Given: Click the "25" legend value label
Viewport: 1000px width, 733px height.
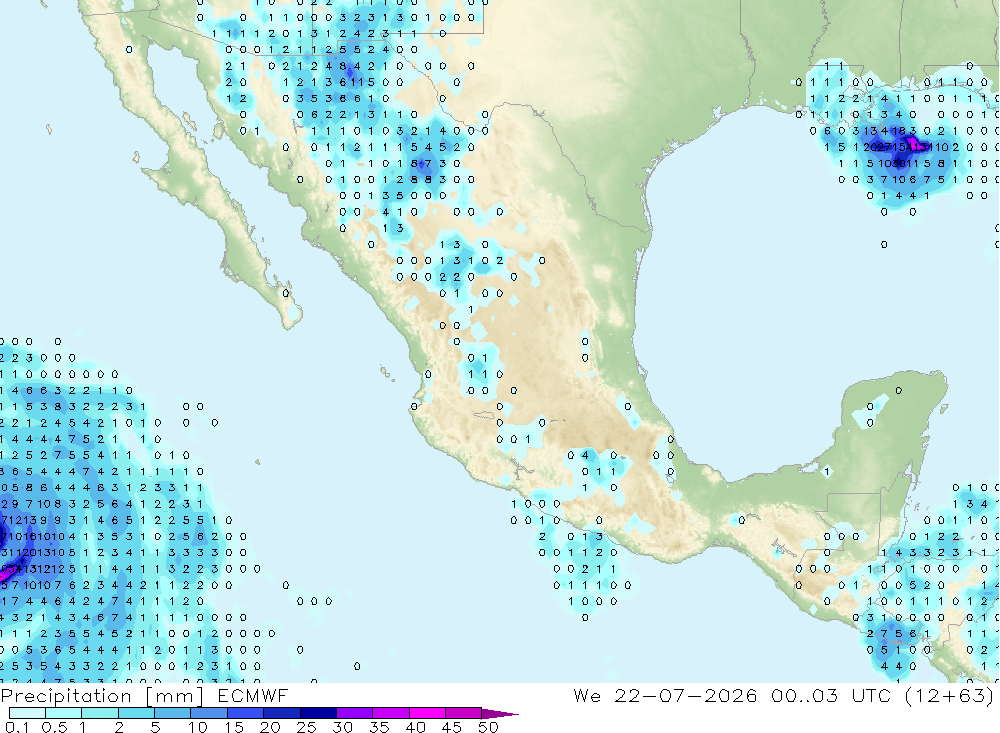Looking at the screenshot, I should (307, 727).
